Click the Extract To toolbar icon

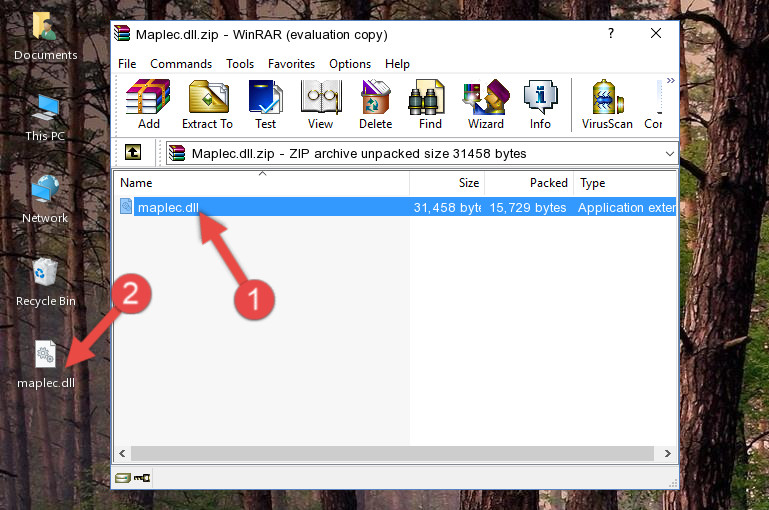pyautogui.click(x=207, y=104)
